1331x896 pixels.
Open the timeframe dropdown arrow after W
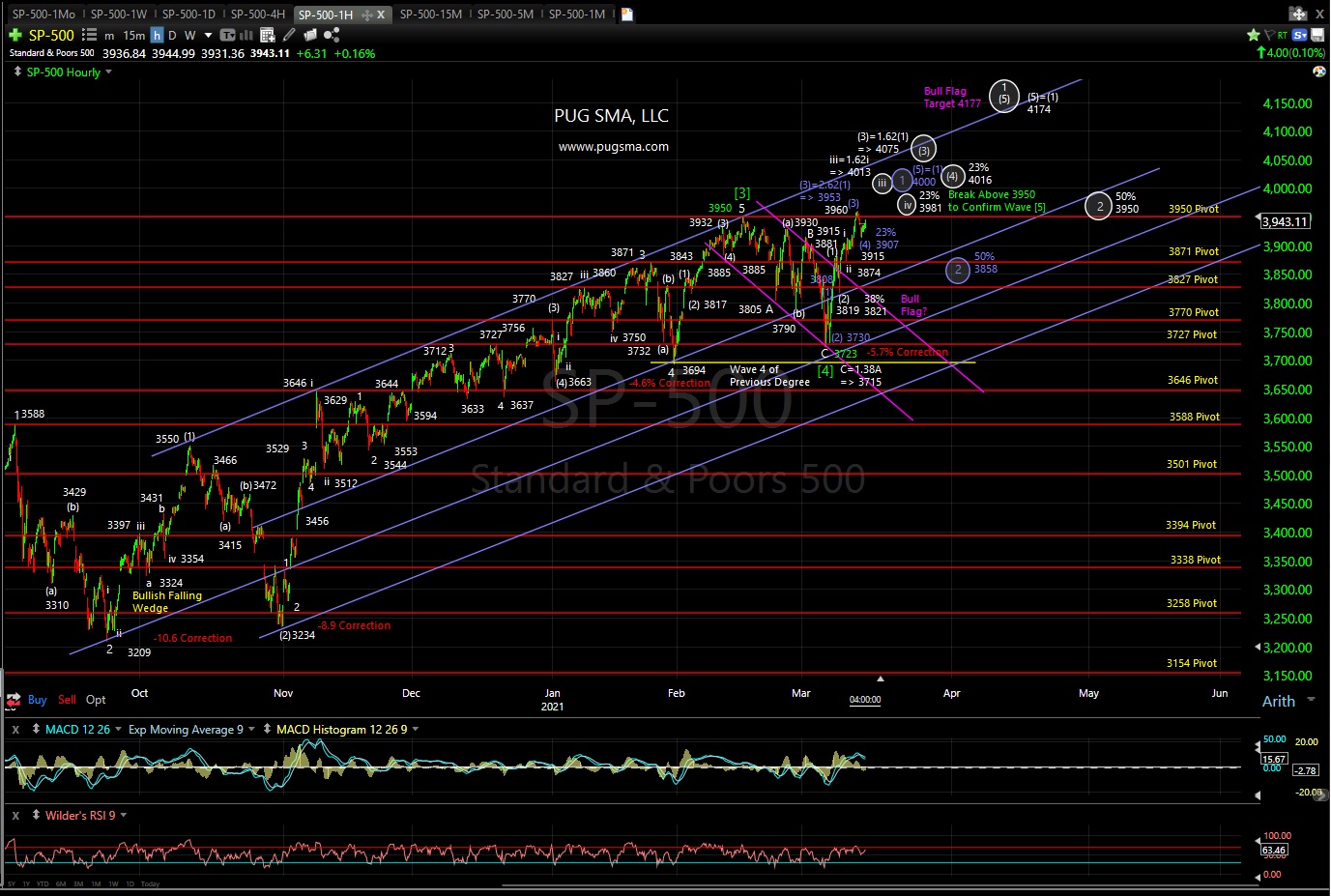[208, 35]
